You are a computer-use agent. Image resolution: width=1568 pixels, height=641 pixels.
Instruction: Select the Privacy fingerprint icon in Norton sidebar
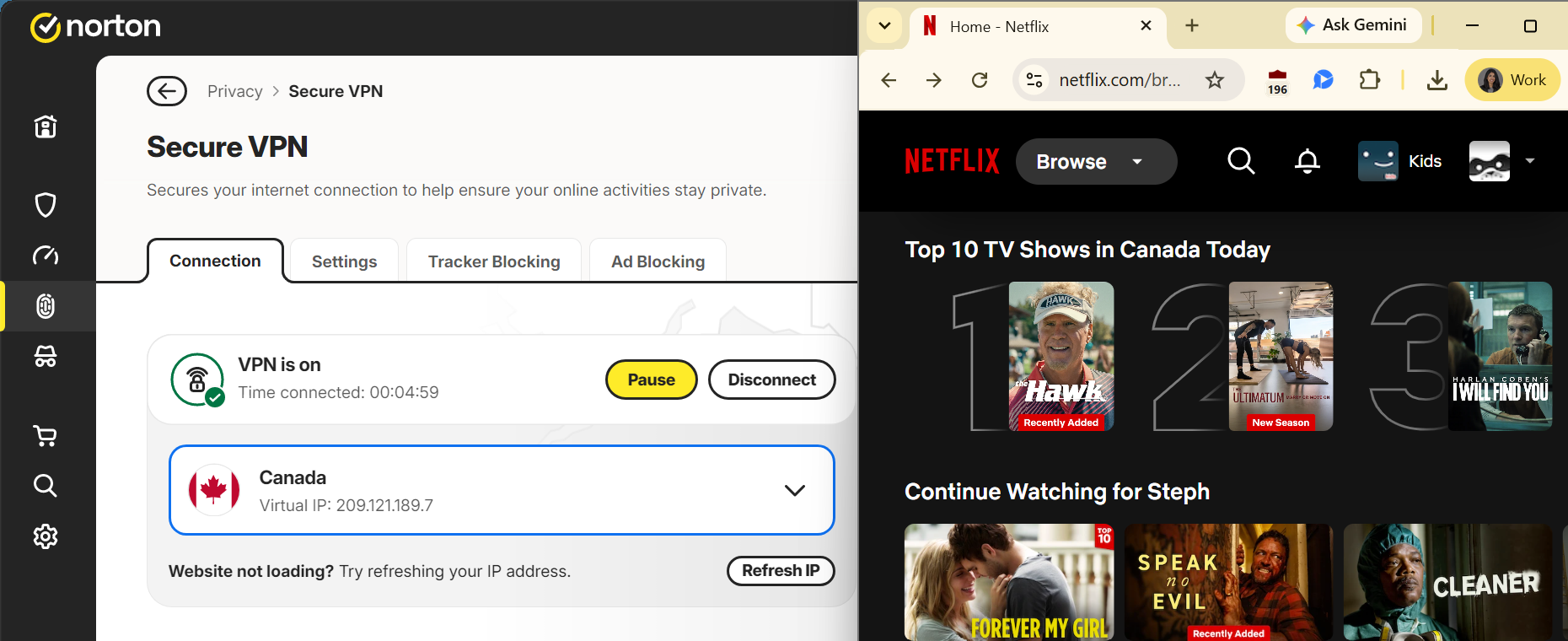(x=46, y=306)
